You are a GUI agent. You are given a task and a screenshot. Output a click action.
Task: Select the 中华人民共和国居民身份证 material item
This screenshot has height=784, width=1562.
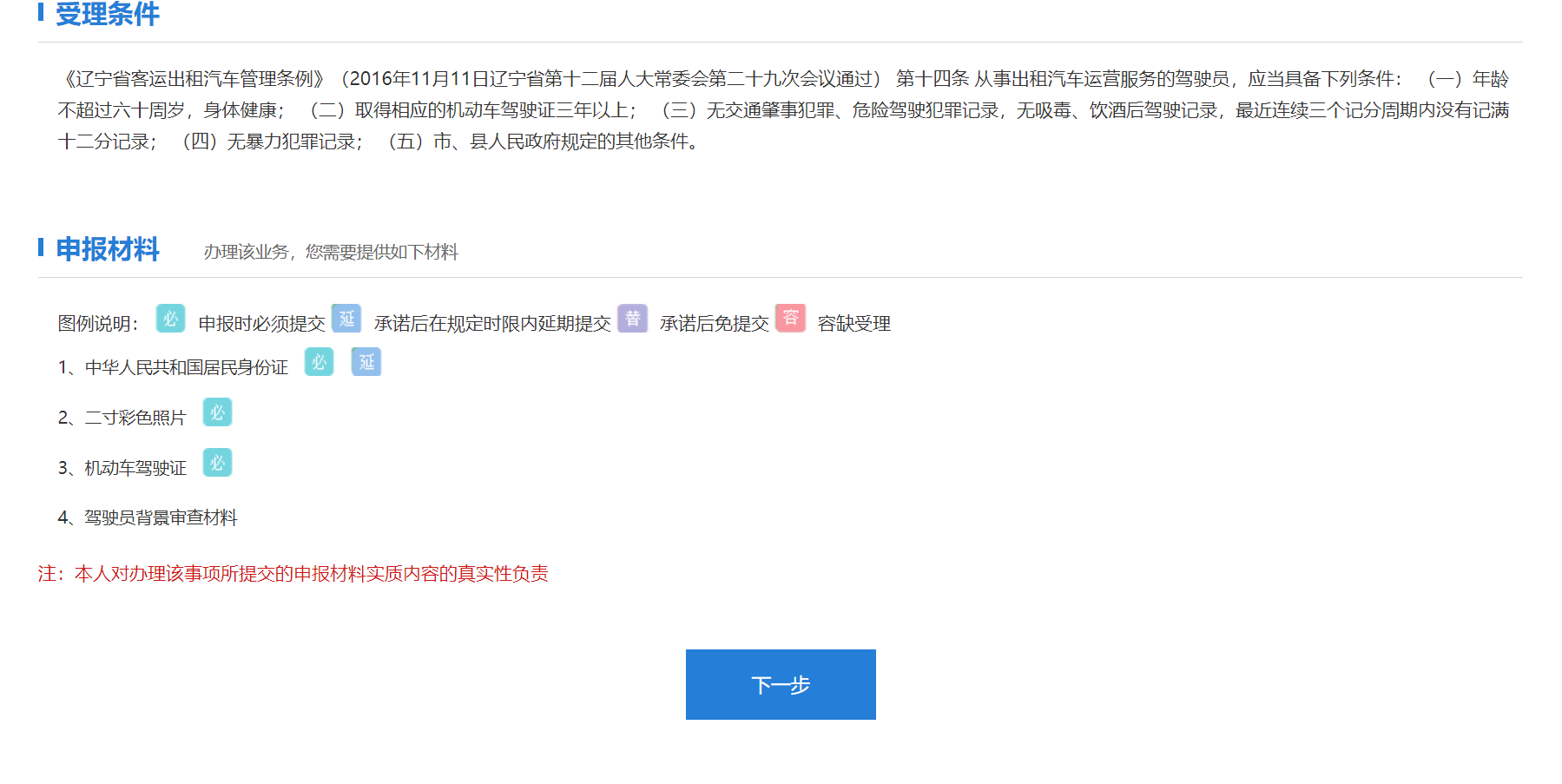point(186,368)
